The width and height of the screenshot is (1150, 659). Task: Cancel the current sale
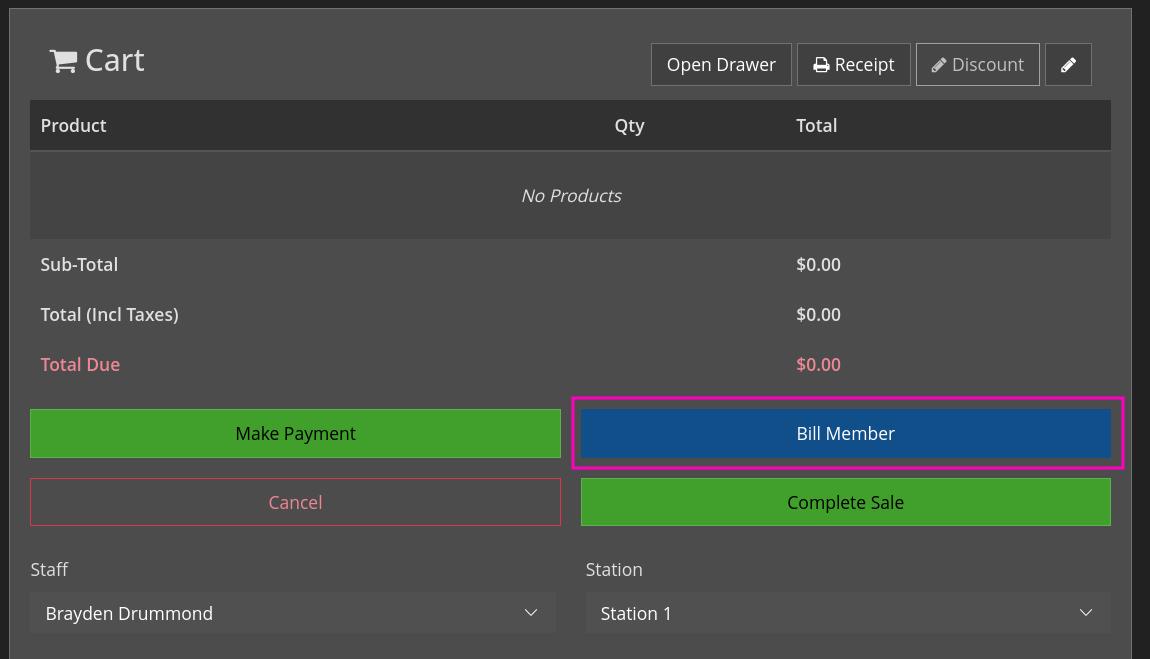tap(295, 502)
